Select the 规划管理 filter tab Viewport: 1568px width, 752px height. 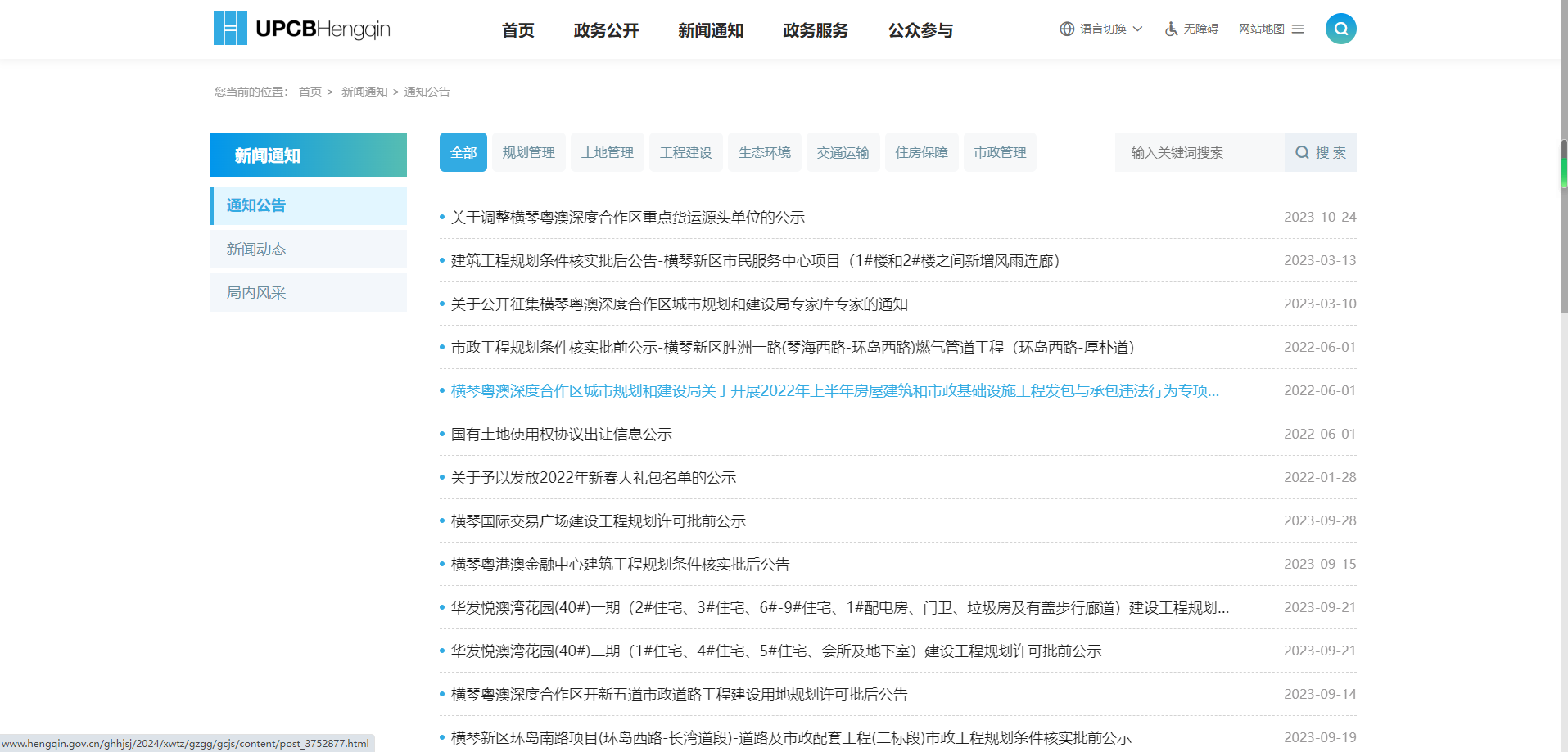528,152
